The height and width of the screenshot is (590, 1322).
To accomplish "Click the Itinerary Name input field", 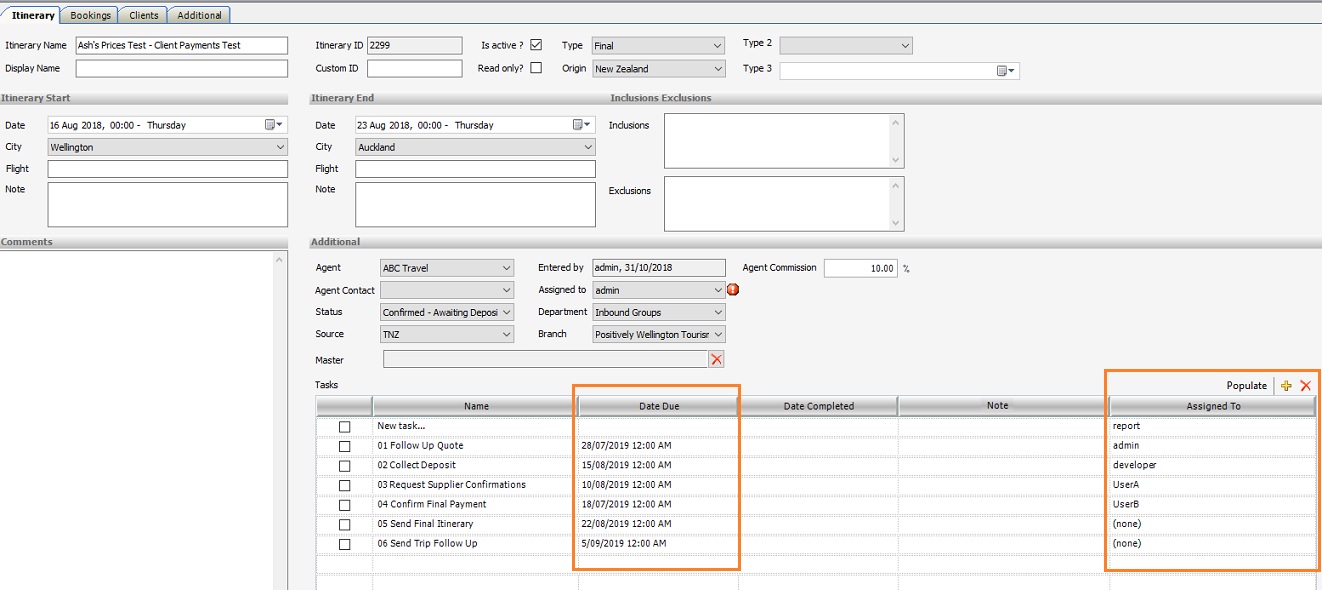I will (x=181, y=45).
